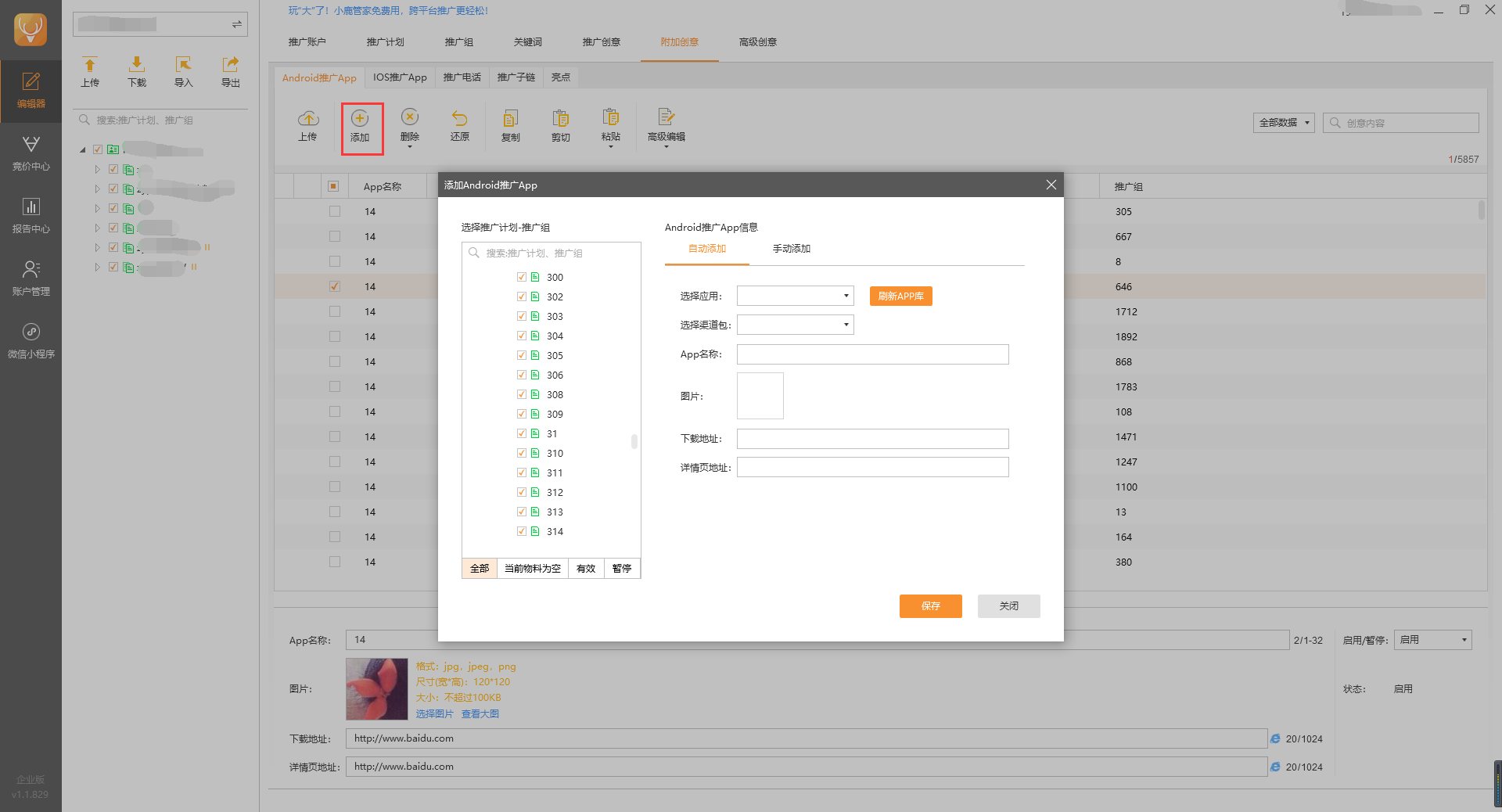Open Account Management (账户管理) sidebar
Screen dimensions: 1502x812
(x=31, y=278)
